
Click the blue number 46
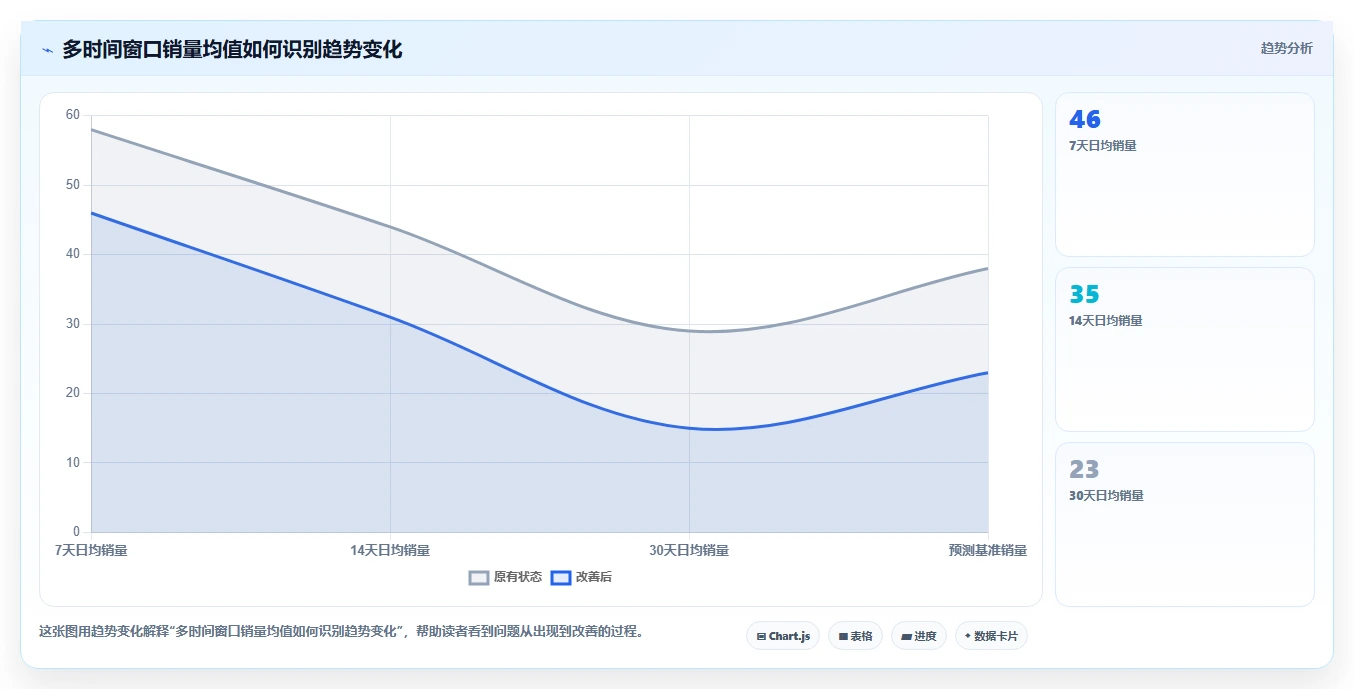1085,120
